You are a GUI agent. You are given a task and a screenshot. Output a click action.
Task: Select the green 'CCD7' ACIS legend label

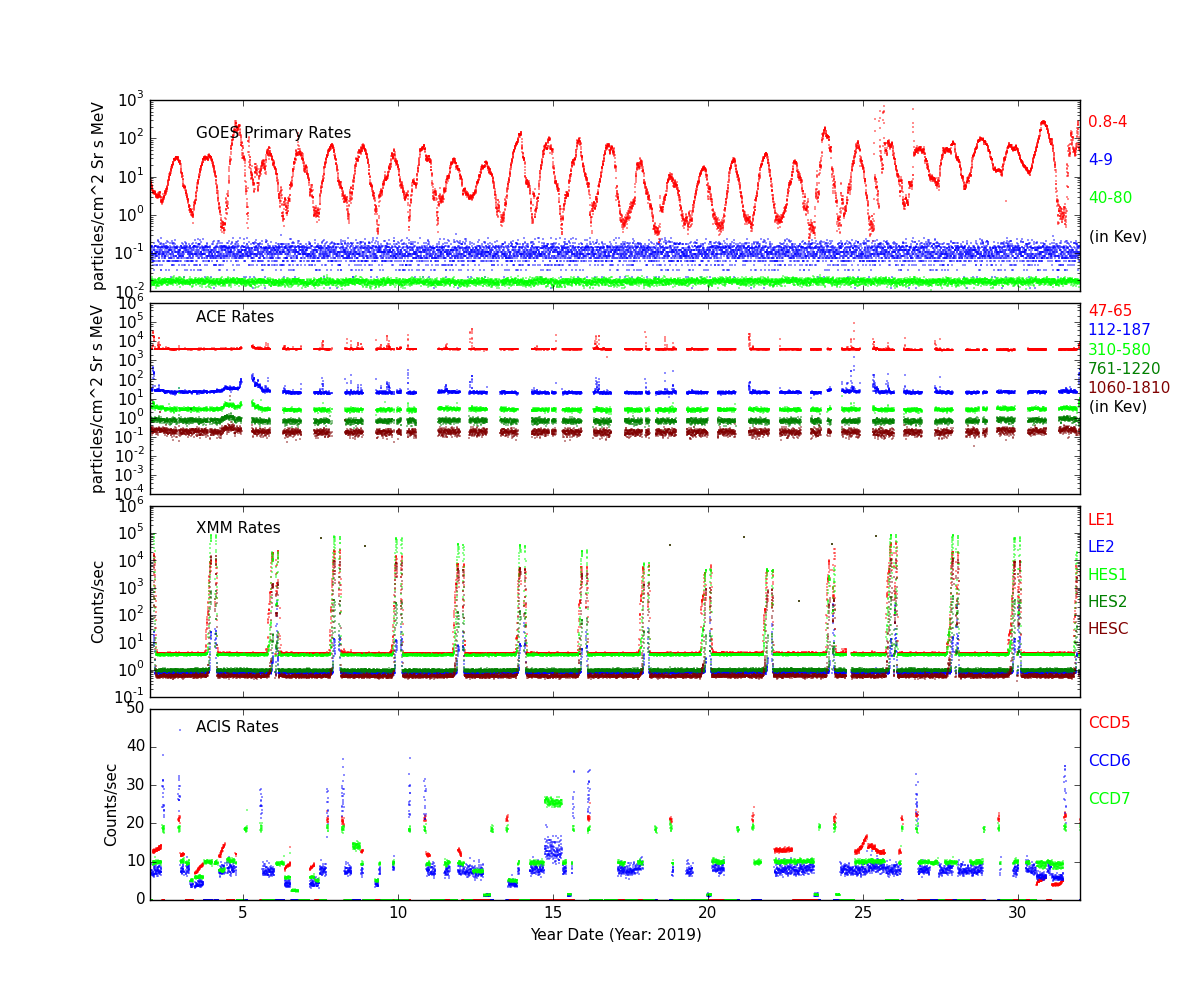(x=1109, y=799)
